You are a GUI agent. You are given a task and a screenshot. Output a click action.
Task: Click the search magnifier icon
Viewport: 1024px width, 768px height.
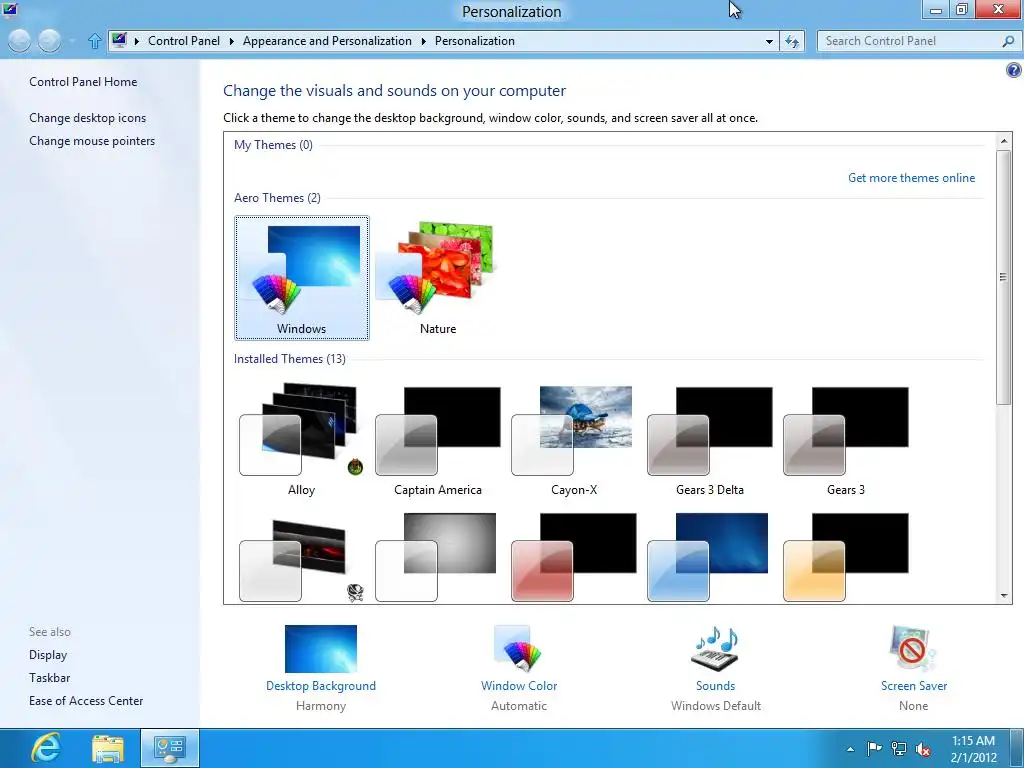coord(1008,41)
